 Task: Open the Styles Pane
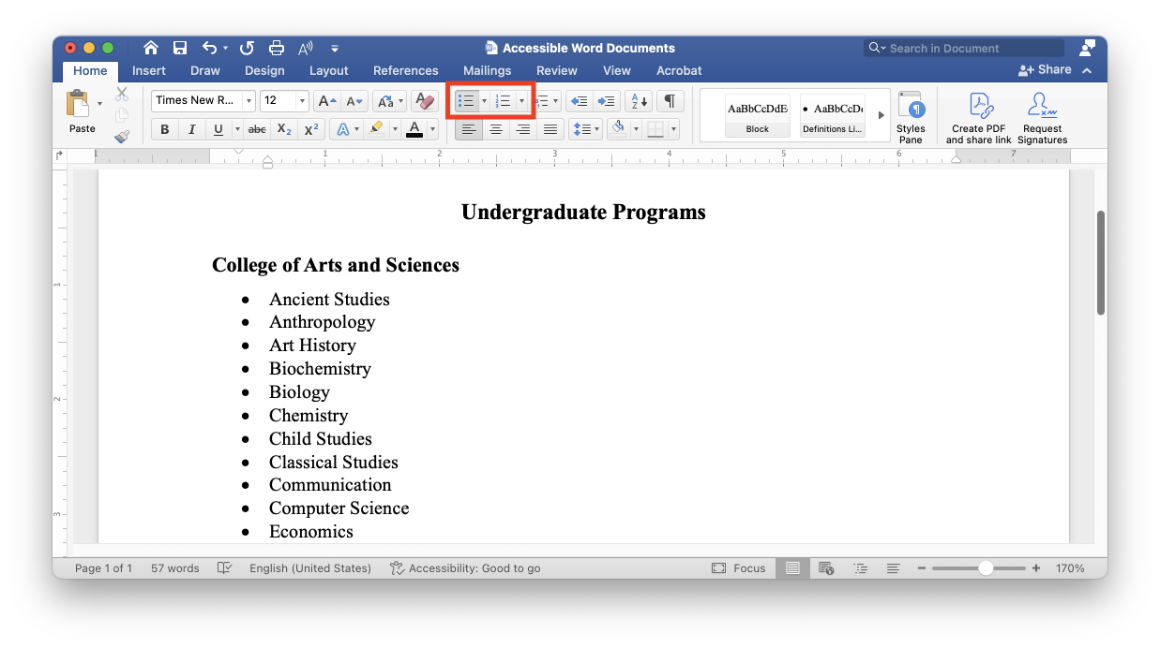tap(912, 113)
